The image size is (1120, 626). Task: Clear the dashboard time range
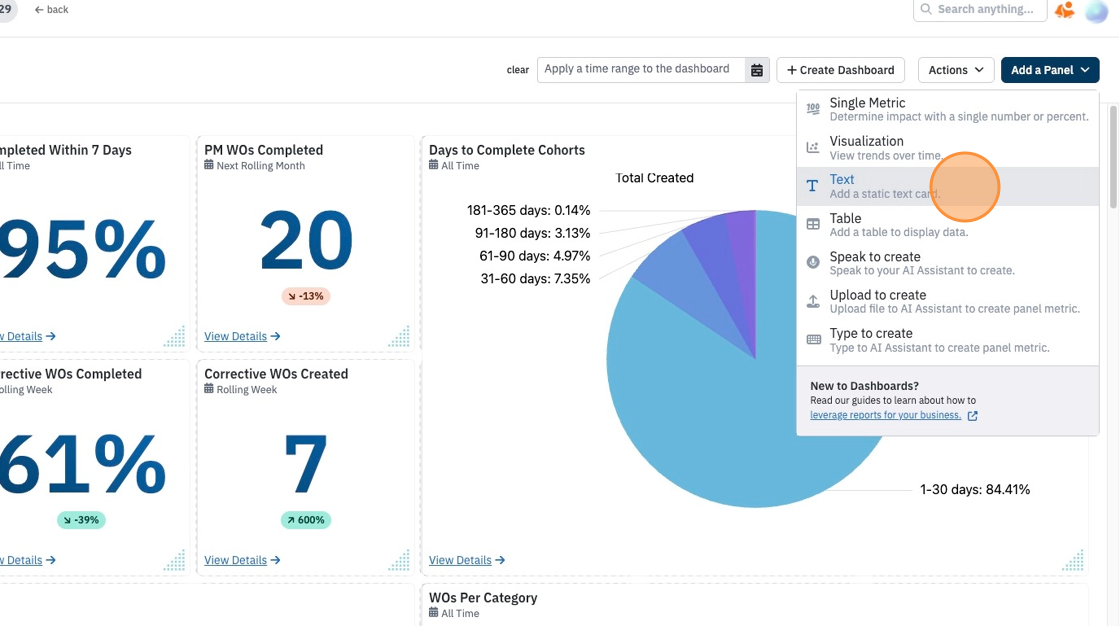click(518, 70)
